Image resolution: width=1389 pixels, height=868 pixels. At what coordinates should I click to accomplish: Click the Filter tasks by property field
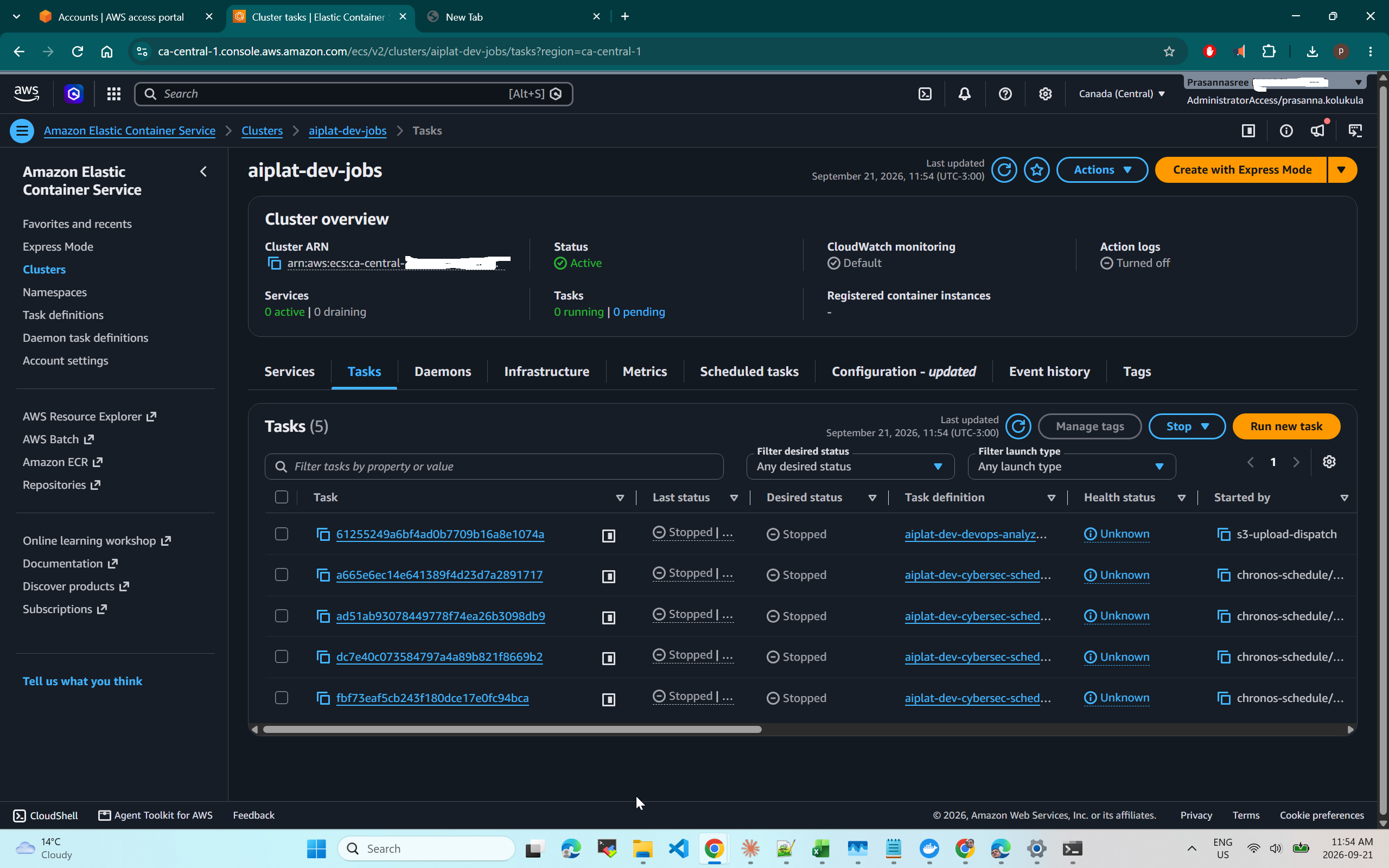coord(494,467)
